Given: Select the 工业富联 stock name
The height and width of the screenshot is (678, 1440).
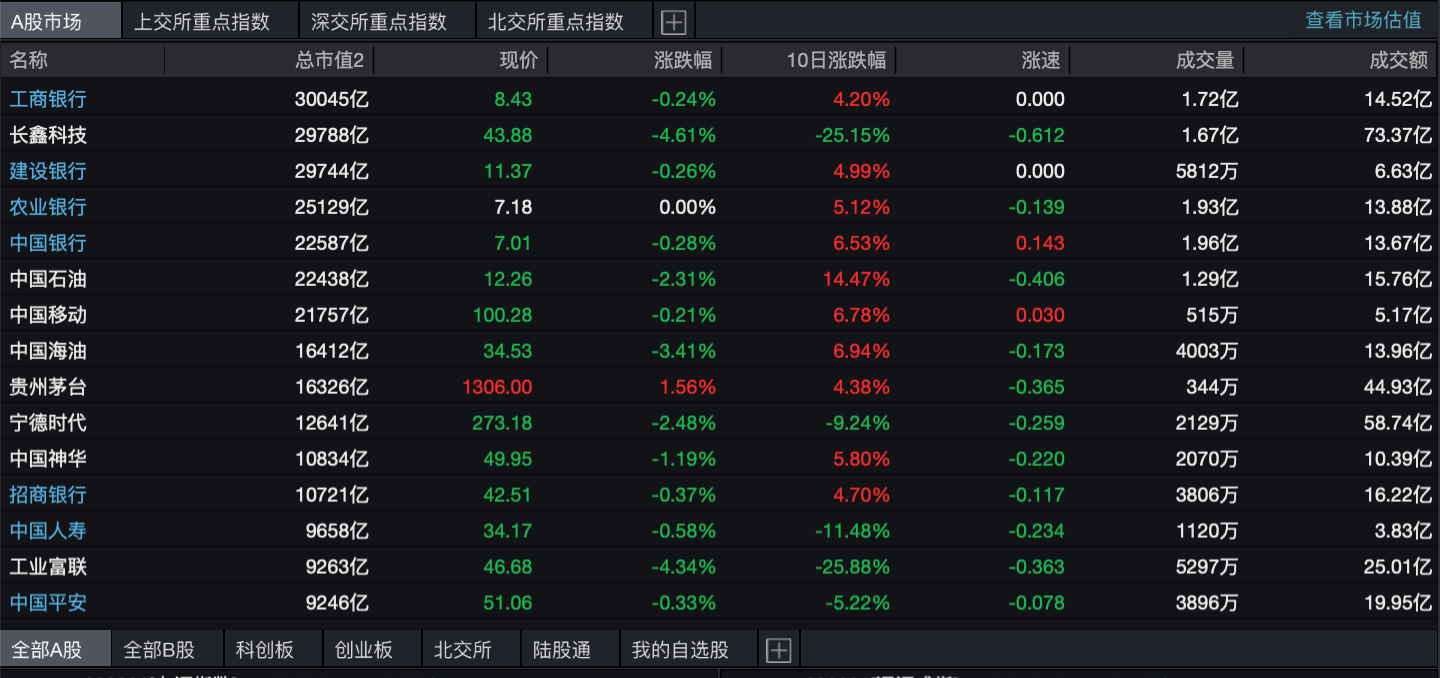Looking at the screenshot, I should [x=48, y=567].
